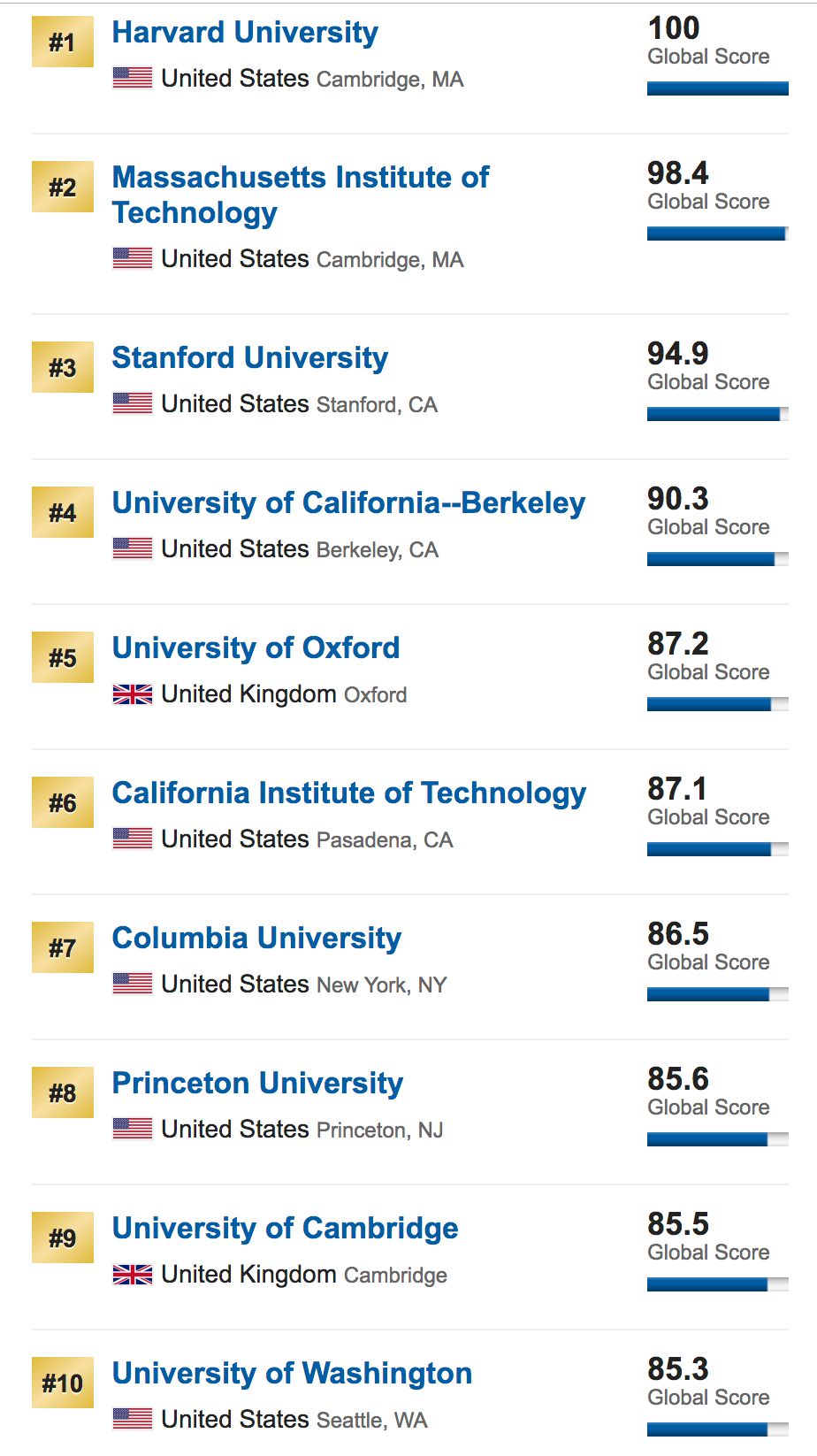Open University of Cambridge link

tap(285, 1229)
